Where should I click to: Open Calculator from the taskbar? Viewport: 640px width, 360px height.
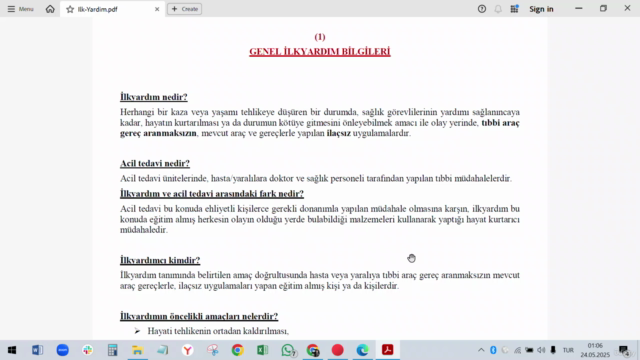113,350
